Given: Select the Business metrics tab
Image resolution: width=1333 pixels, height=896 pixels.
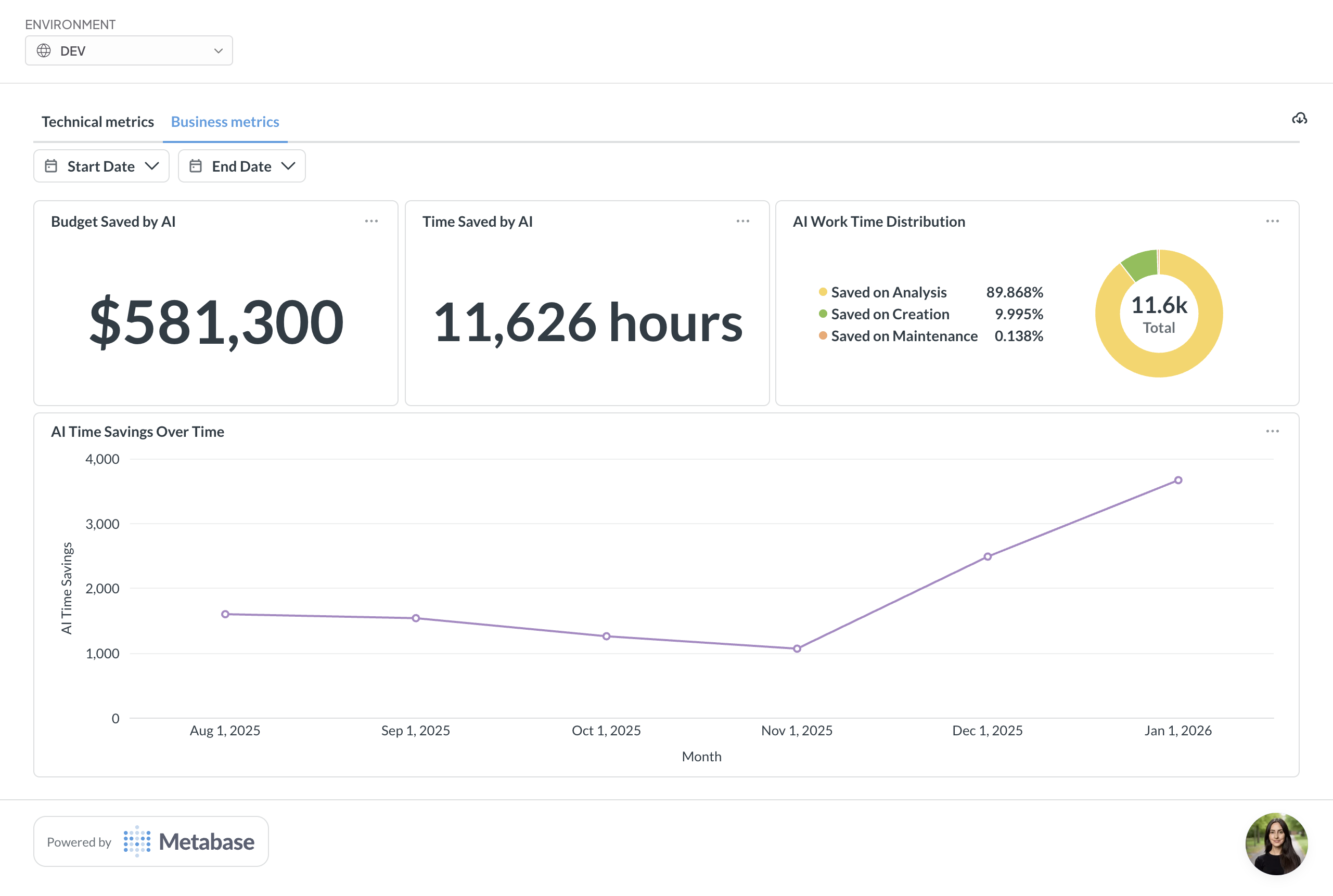Looking at the screenshot, I should pyautogui.click(x=225, y=122).
